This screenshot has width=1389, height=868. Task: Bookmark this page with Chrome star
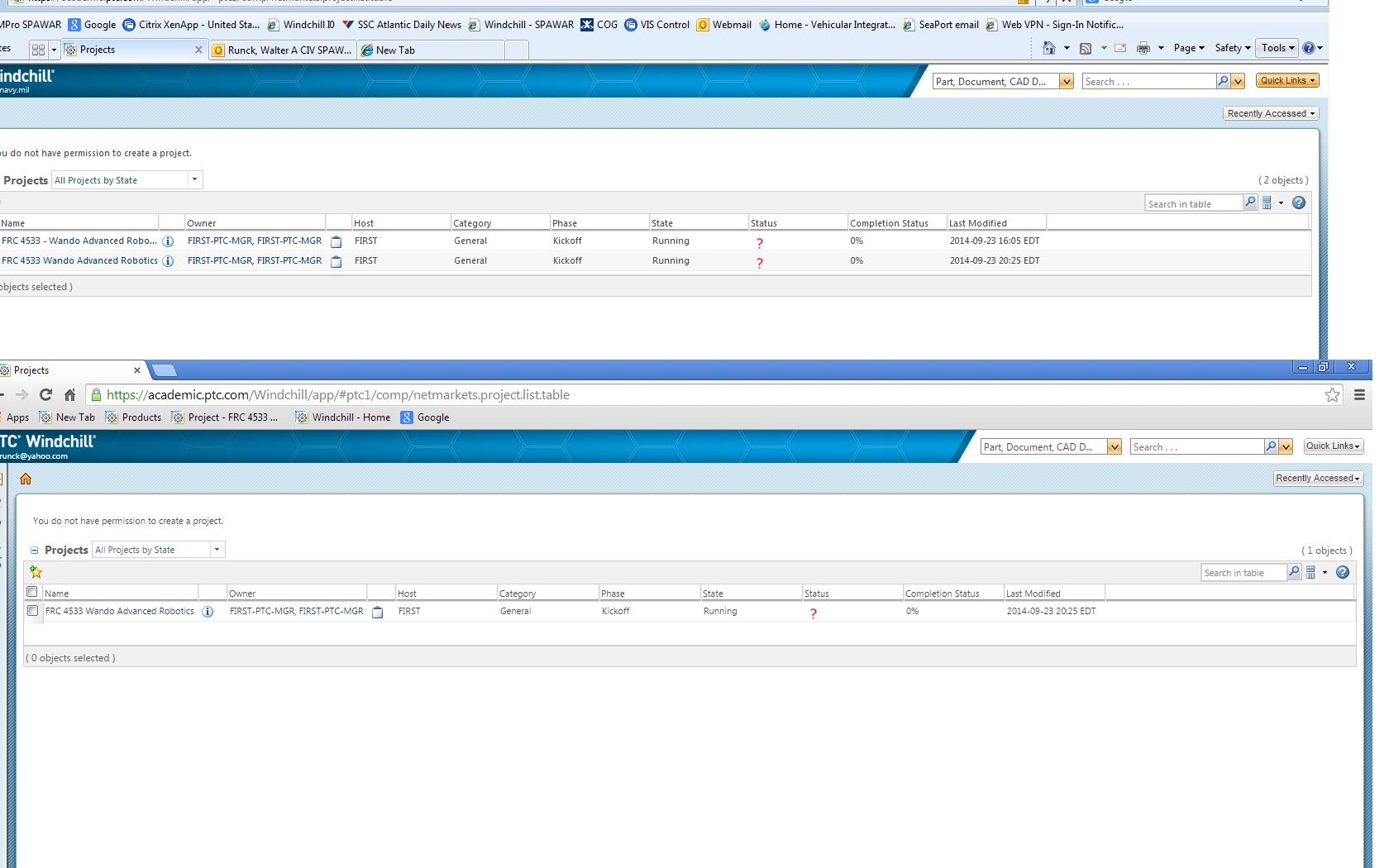click(1332, 395)
